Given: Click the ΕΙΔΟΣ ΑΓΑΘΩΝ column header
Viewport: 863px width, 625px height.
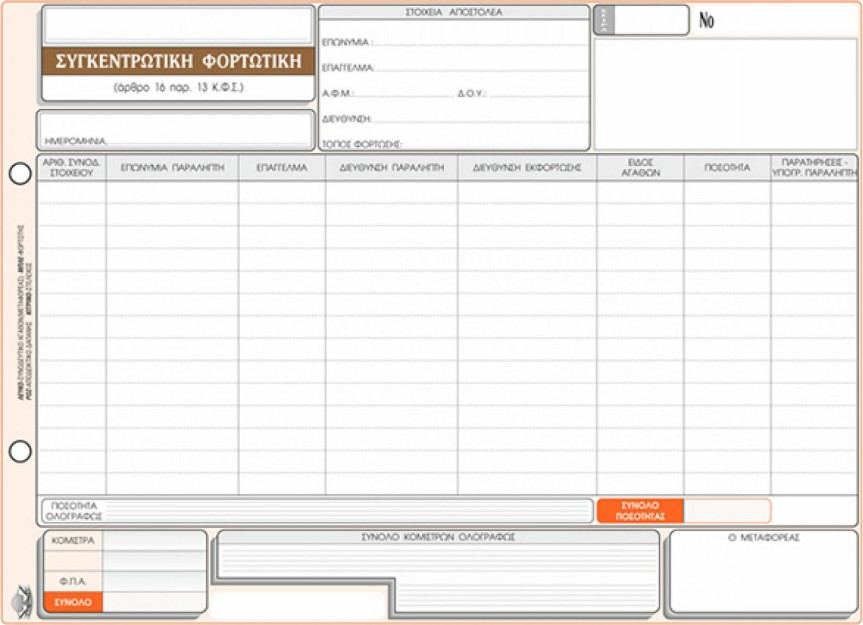Looking at the screenshot, I should [640, 168].
